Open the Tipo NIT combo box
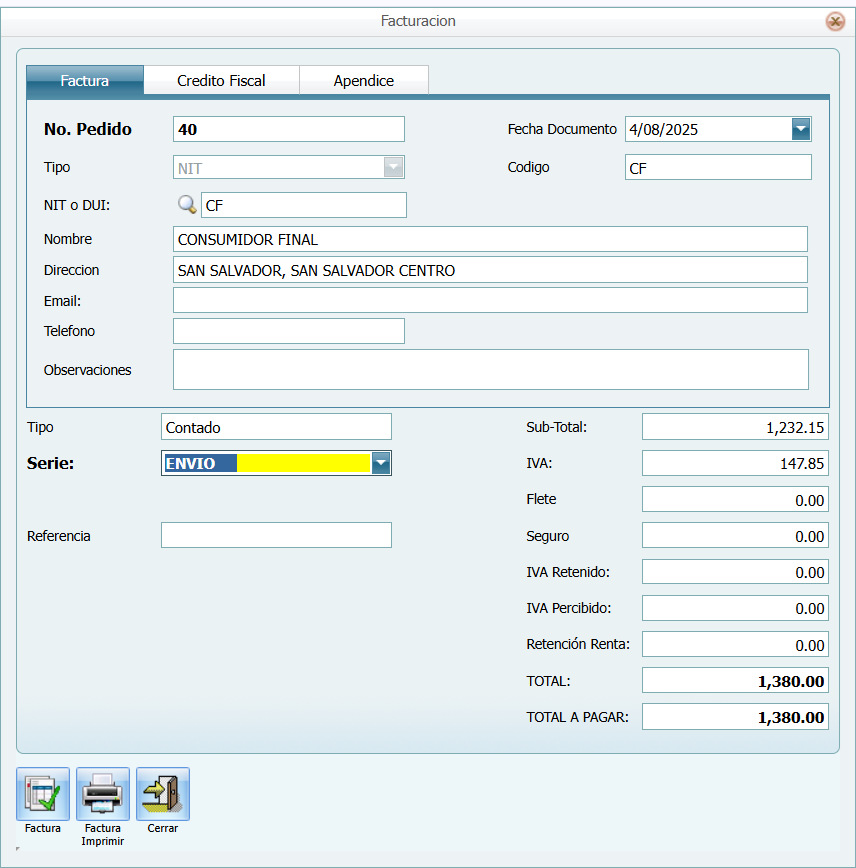 (394, 168)
